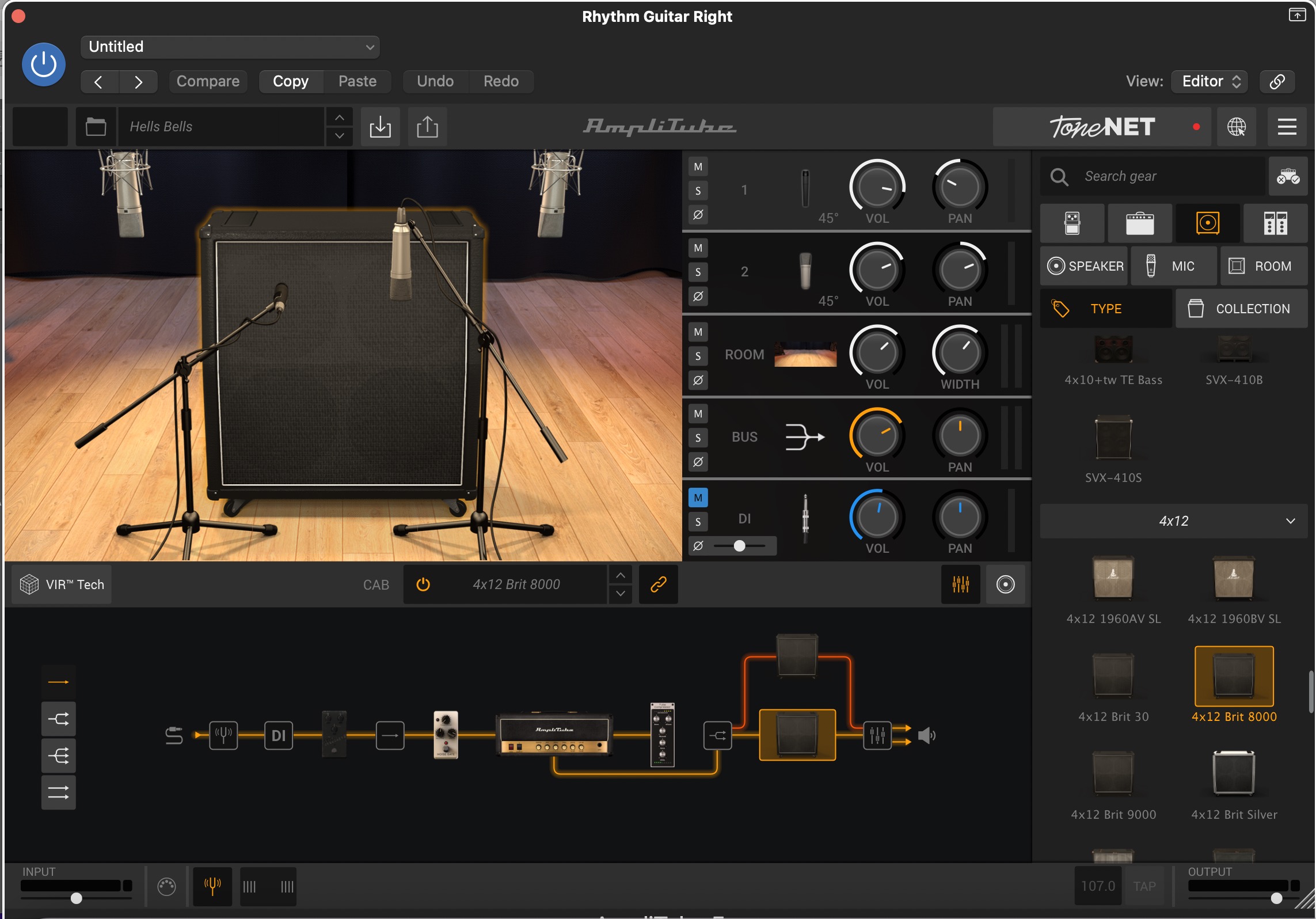Viewport: 1316px width, 919px height.
Task: Switch to the SPEAKER tab
Action: [x=1084, y=266]
